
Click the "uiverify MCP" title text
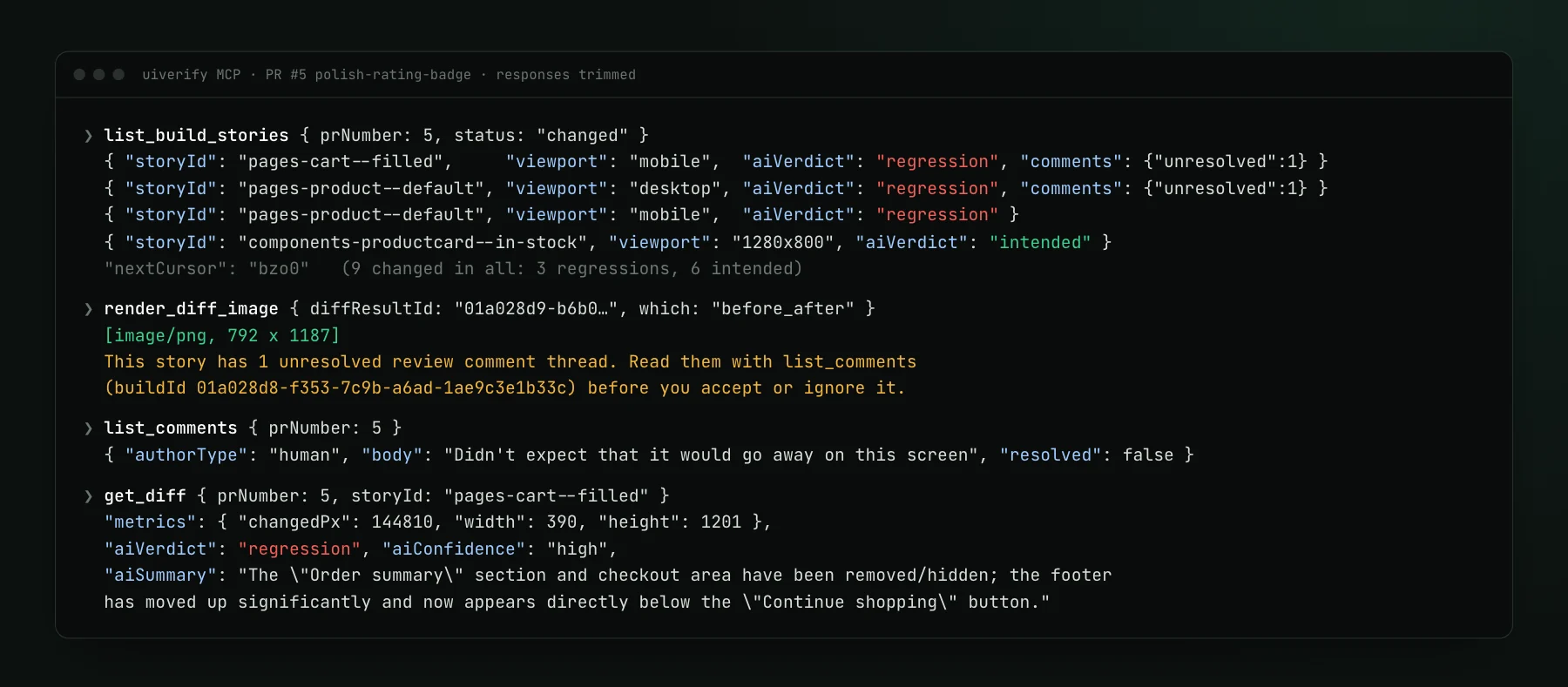click(192, 75)
